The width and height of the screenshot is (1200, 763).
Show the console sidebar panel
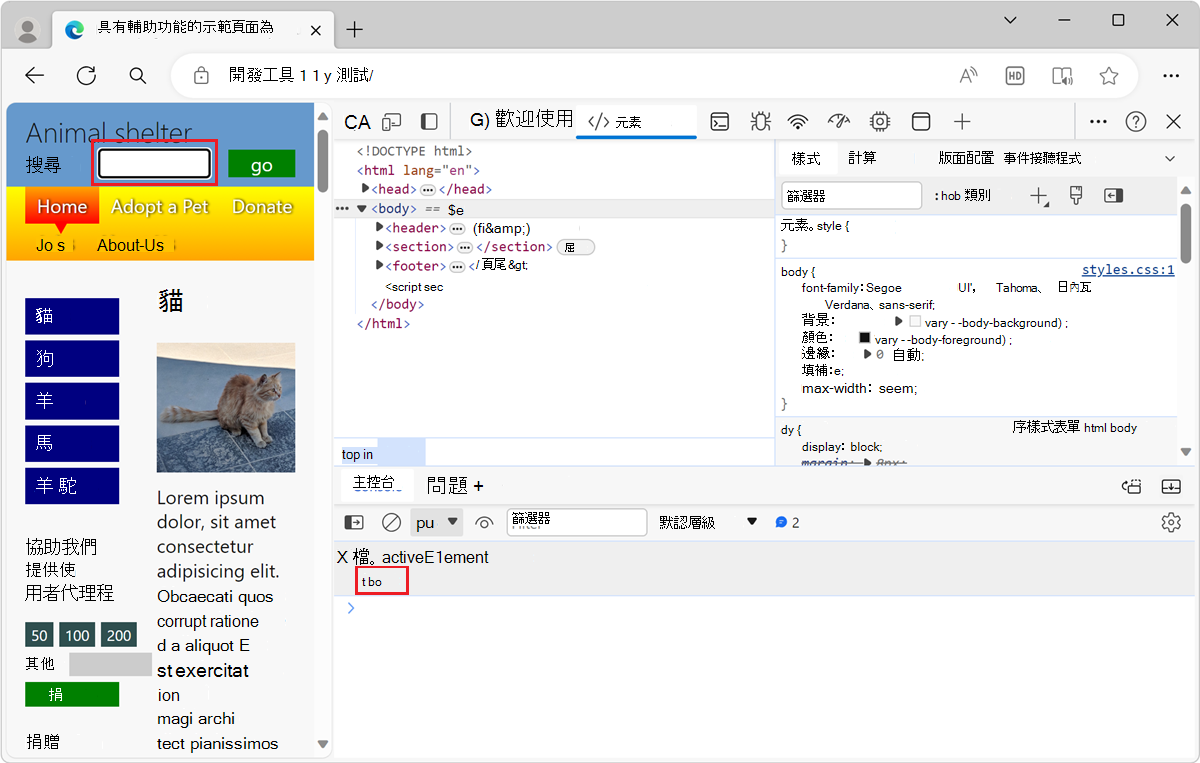click(x=353, y=521)
